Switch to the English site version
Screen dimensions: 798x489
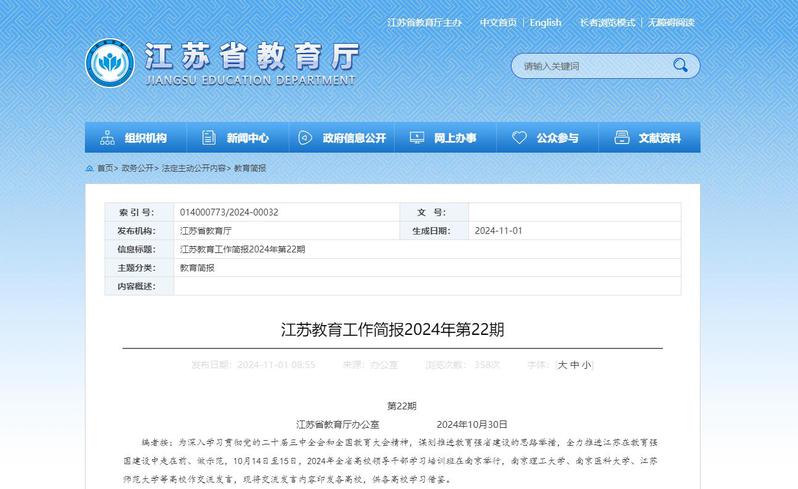point(545,22)
